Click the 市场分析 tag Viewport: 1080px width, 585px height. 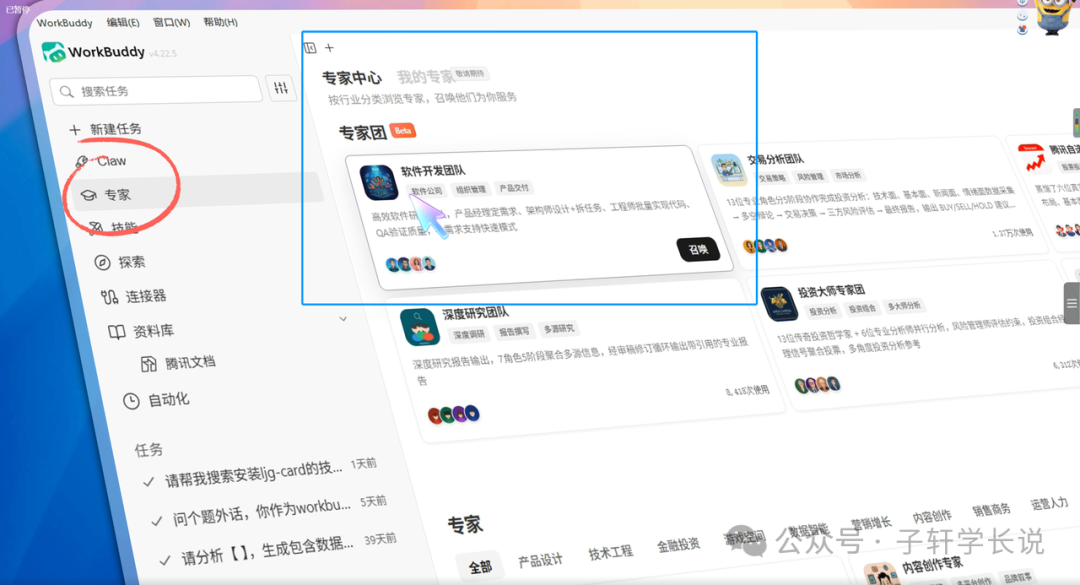pos(848,175)
